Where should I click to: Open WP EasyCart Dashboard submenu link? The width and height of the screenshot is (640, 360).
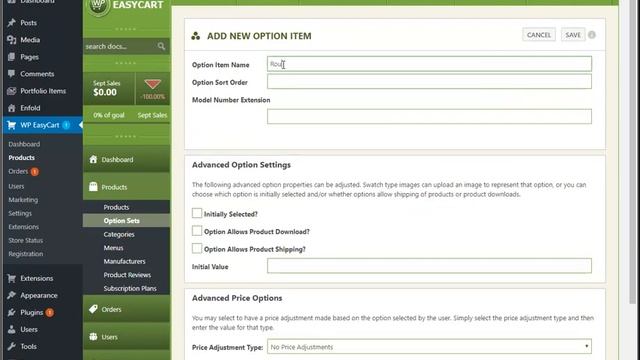click(24, 144)
